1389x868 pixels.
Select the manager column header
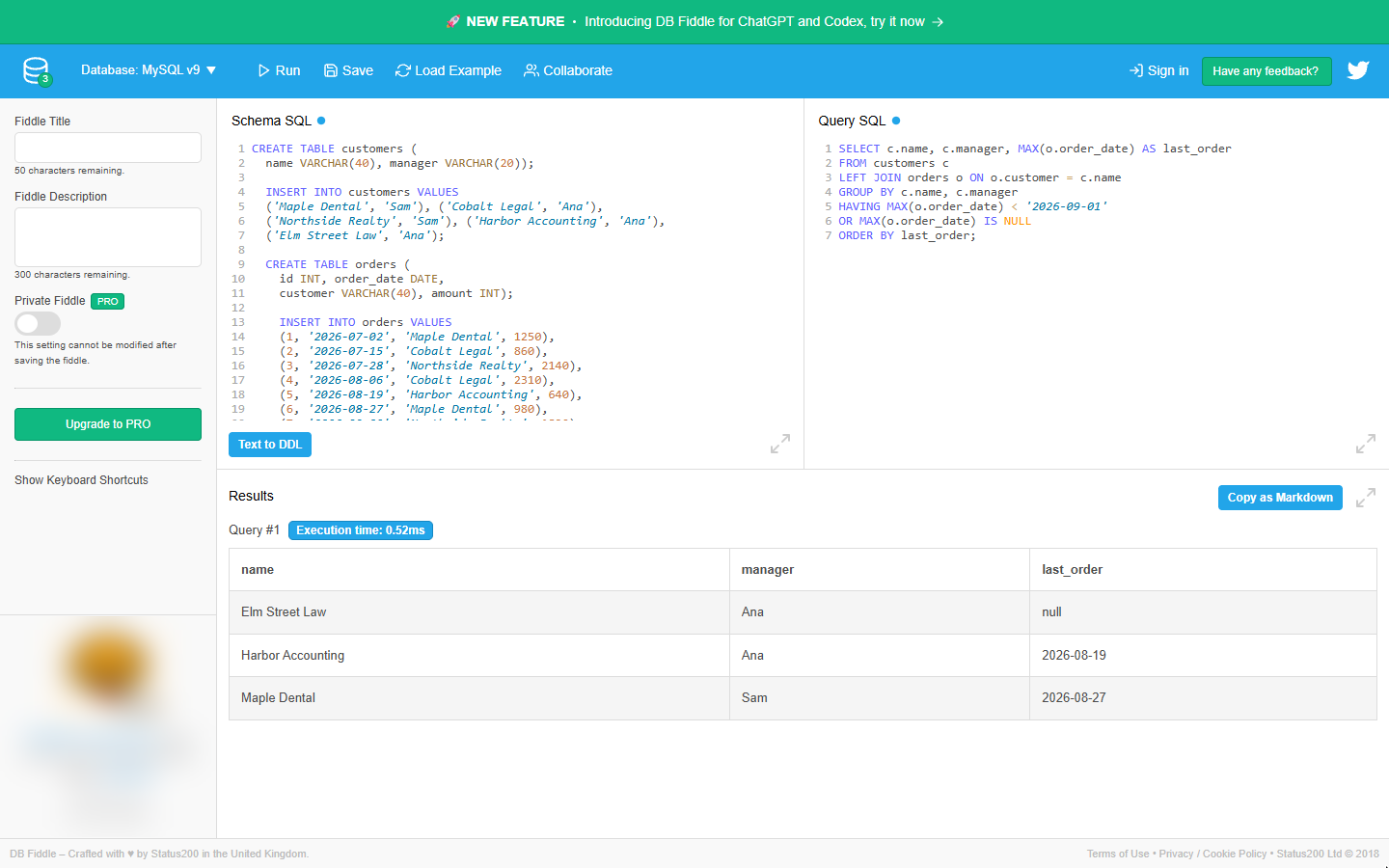[x=879, y=570]
